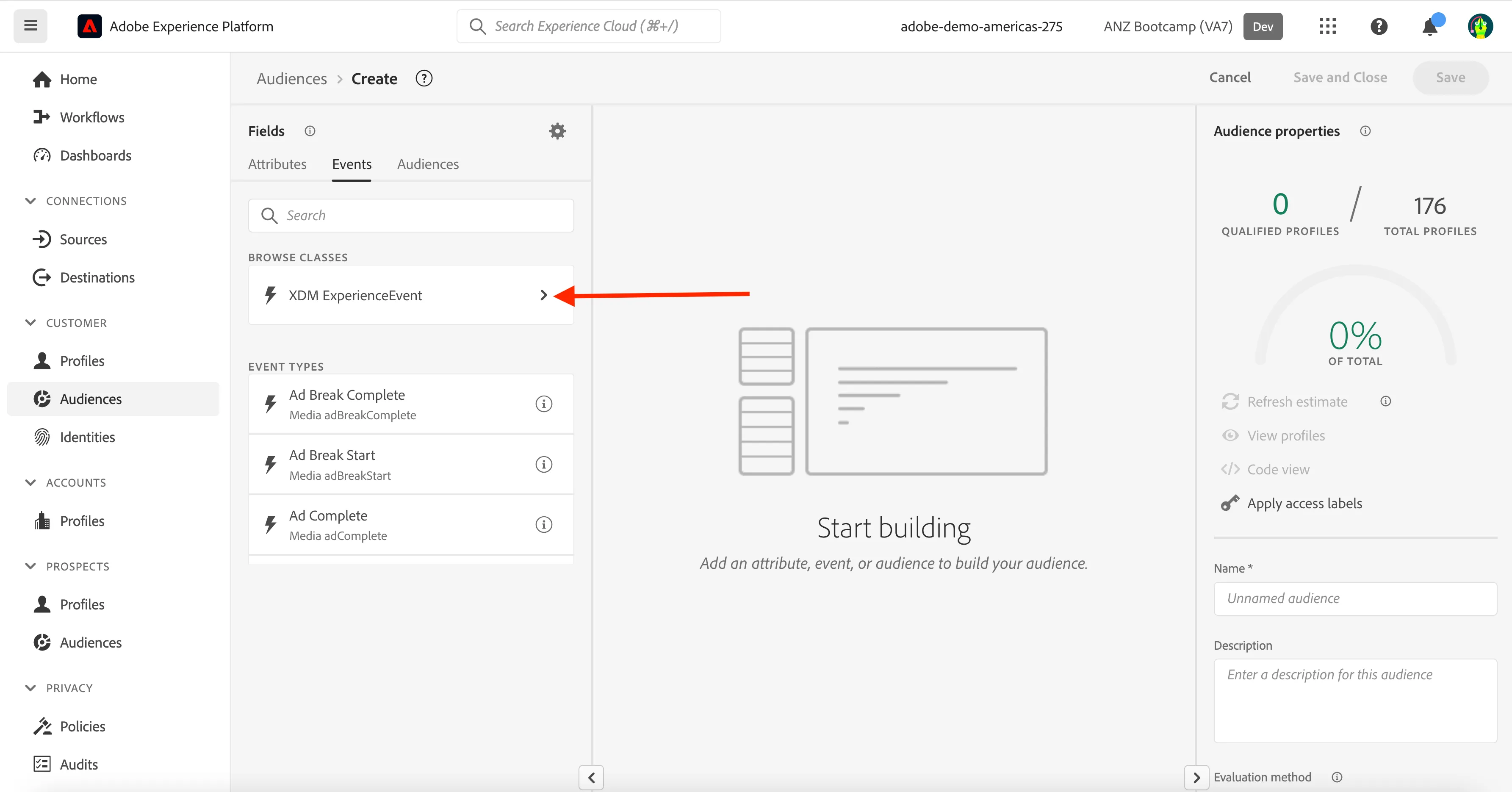Click info icon for Ad Break Complete
Viewport: 1512px width, 792px height.
pos(543,404)
